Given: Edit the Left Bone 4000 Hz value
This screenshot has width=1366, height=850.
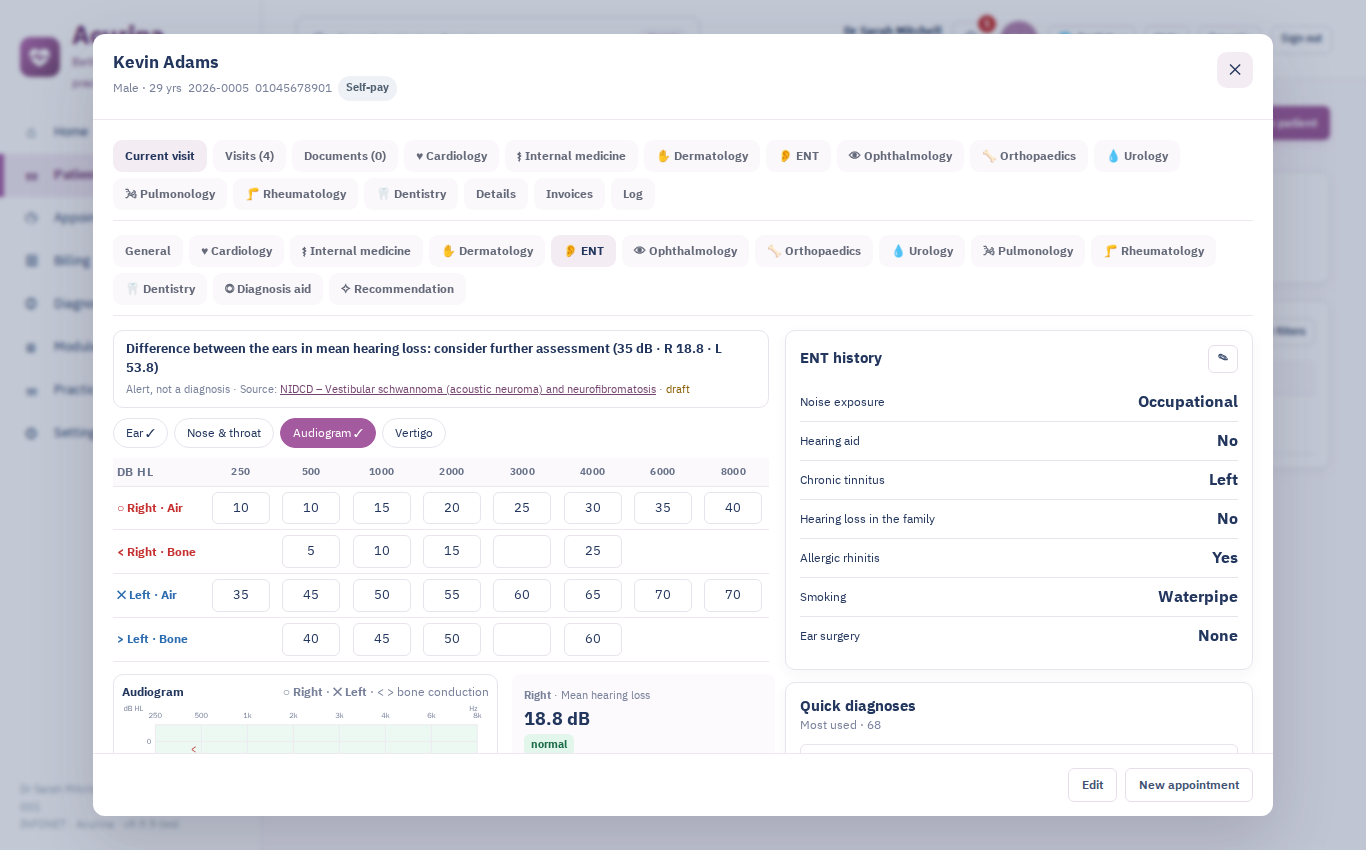Looking at the screenshot, I should pyautogui.click(x=593, y=640).
